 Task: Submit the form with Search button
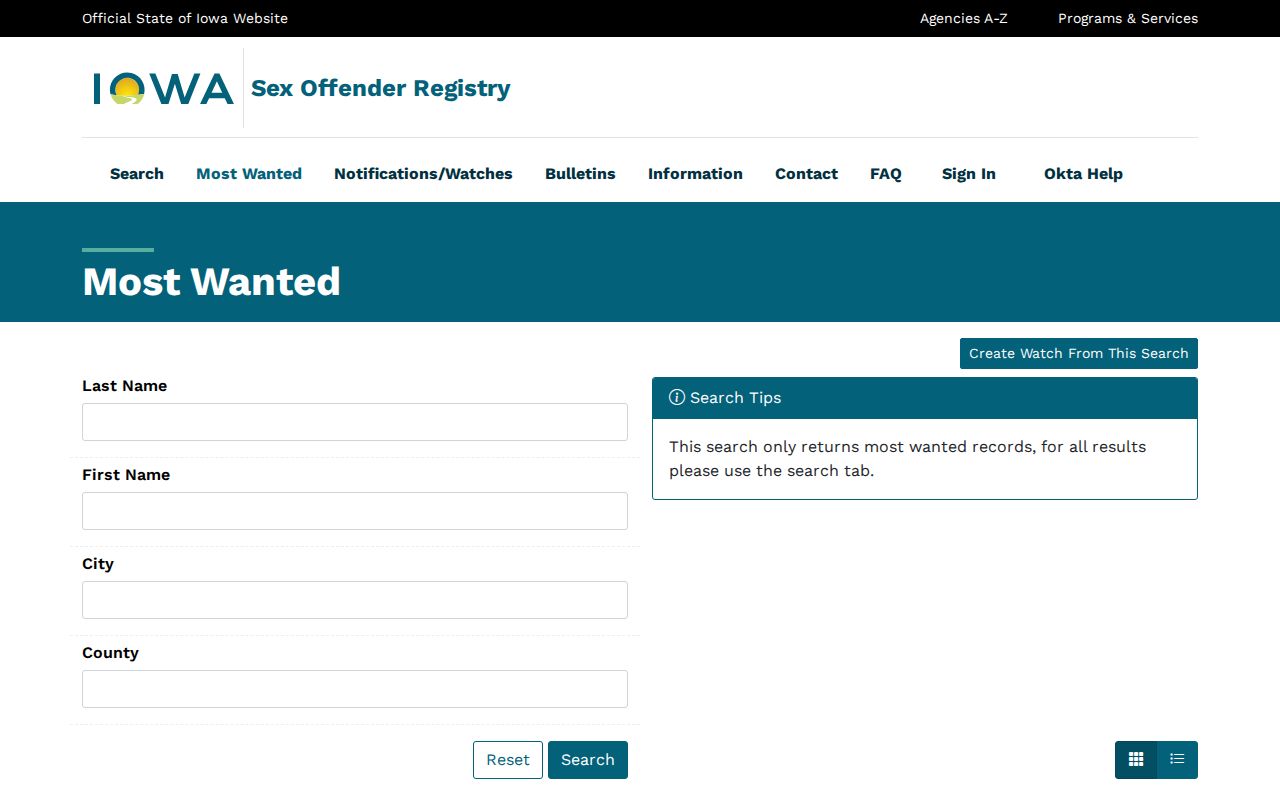[588, 760]
